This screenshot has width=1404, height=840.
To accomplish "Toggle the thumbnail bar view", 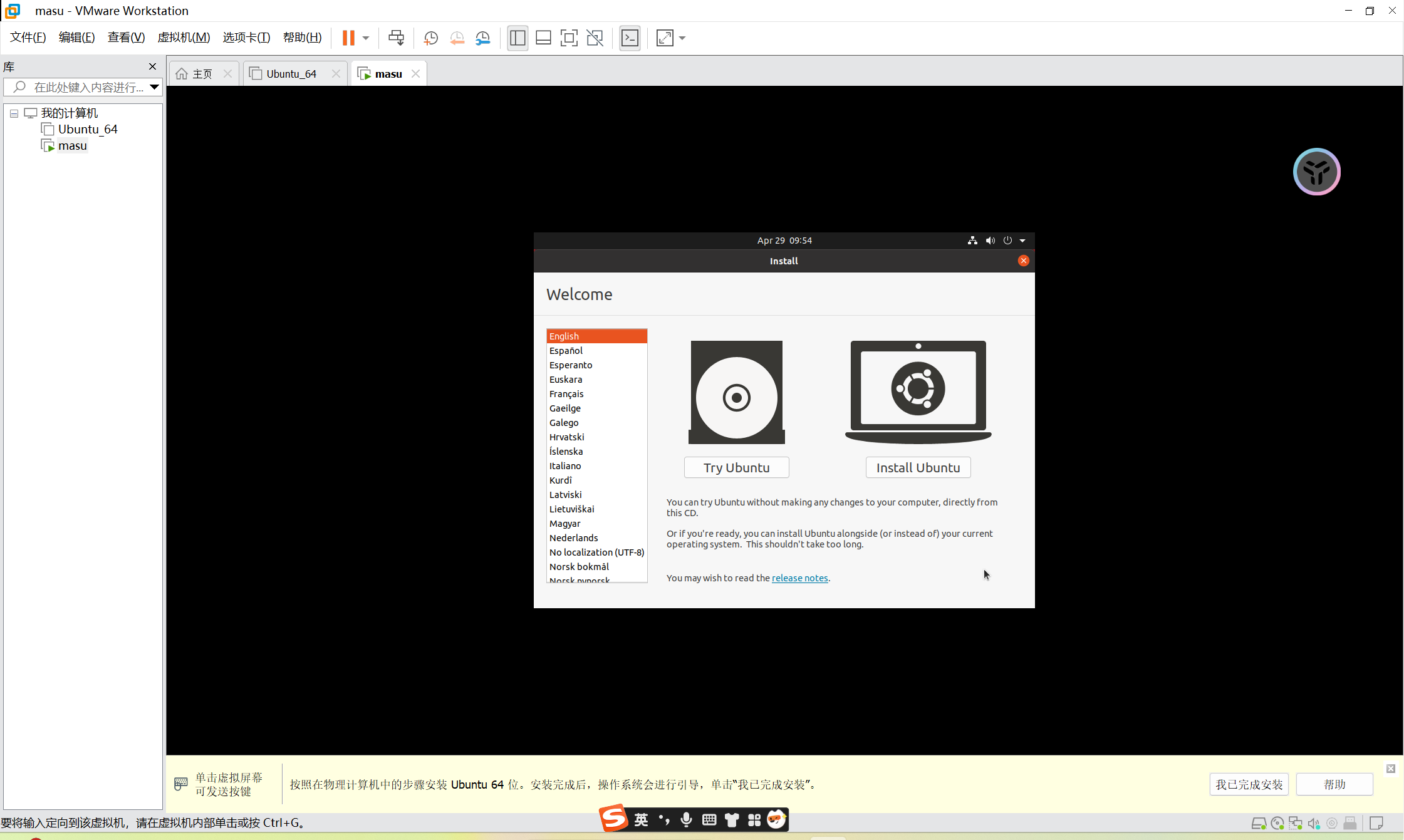I will [x=543, y=38].
